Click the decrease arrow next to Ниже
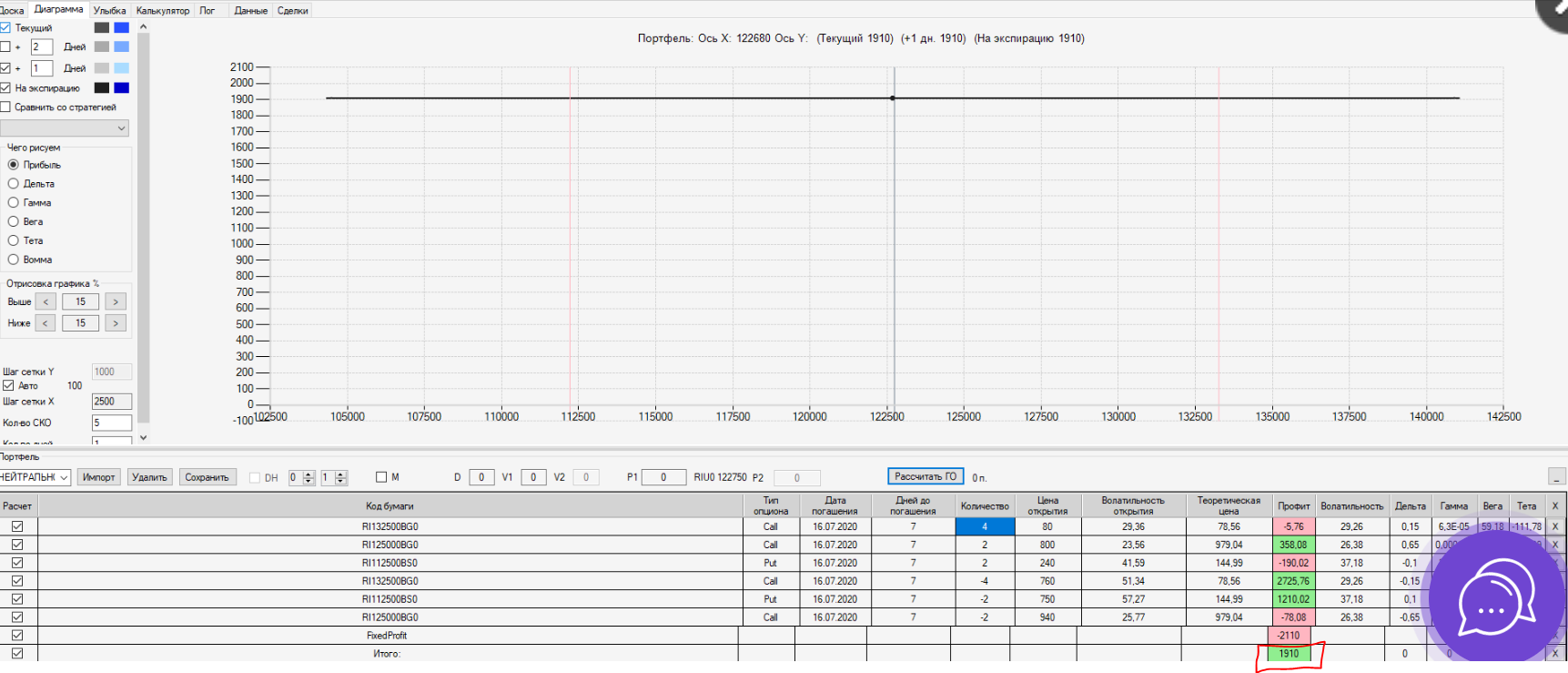Screen dimensions: 1568x673 click(x=46, y=323)
